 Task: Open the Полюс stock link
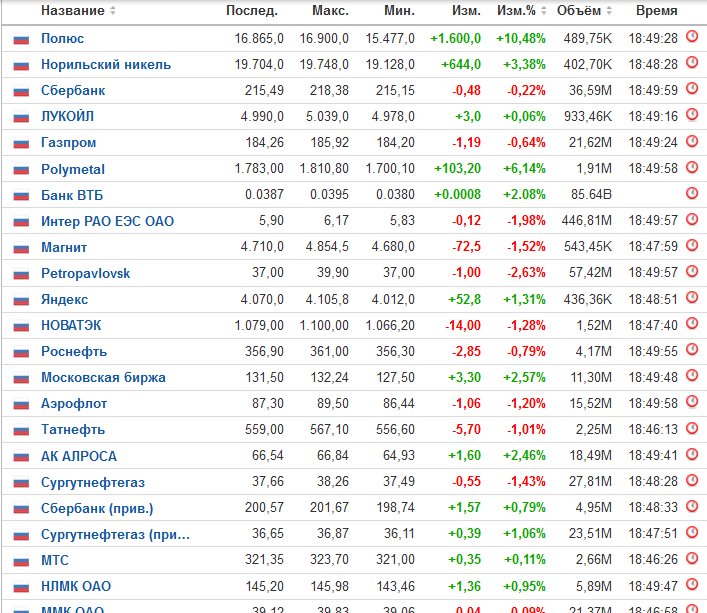(62, 39)
